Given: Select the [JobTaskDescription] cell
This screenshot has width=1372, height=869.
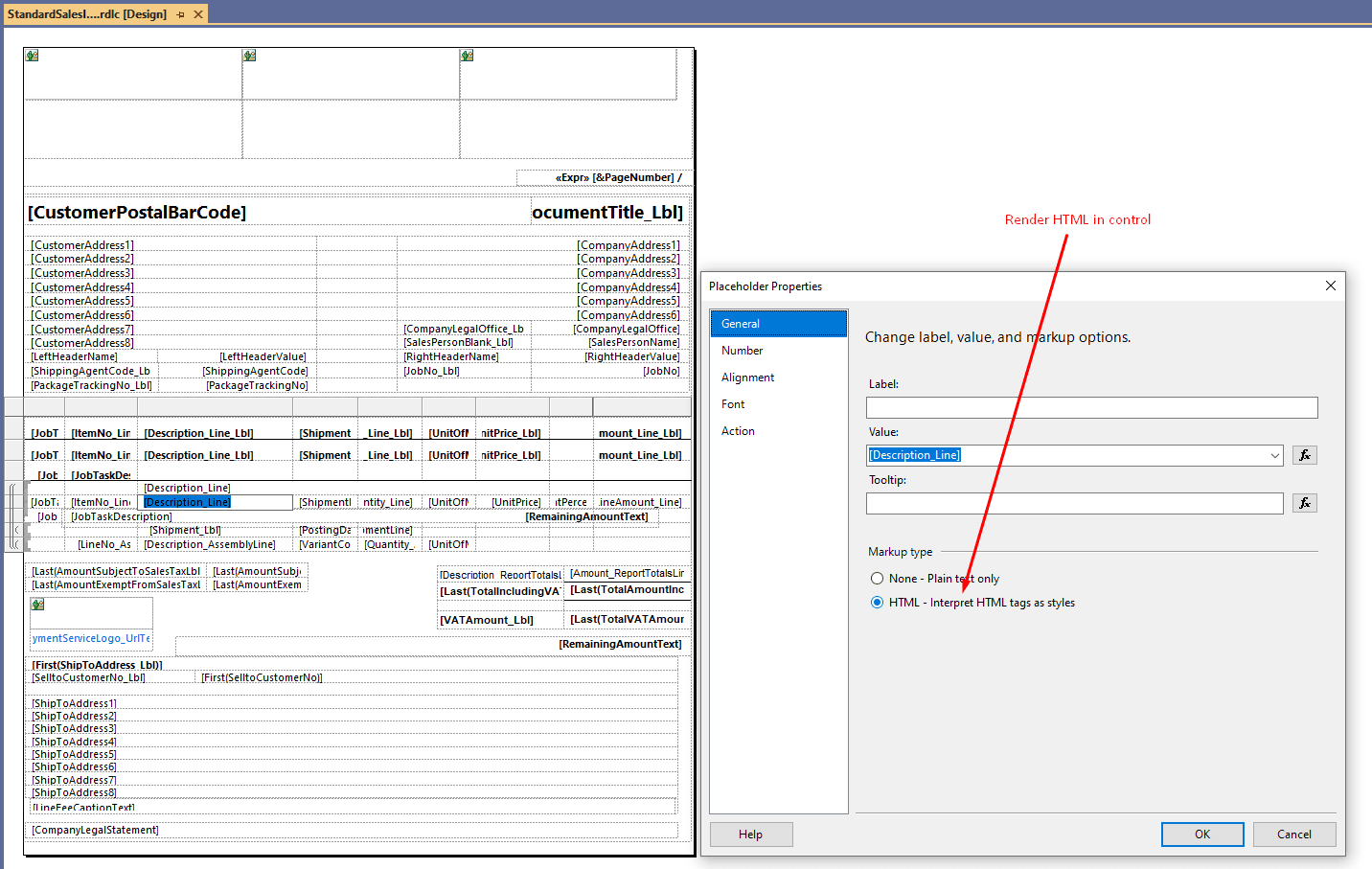Looking at the screenshot, I should click(122, 516).
